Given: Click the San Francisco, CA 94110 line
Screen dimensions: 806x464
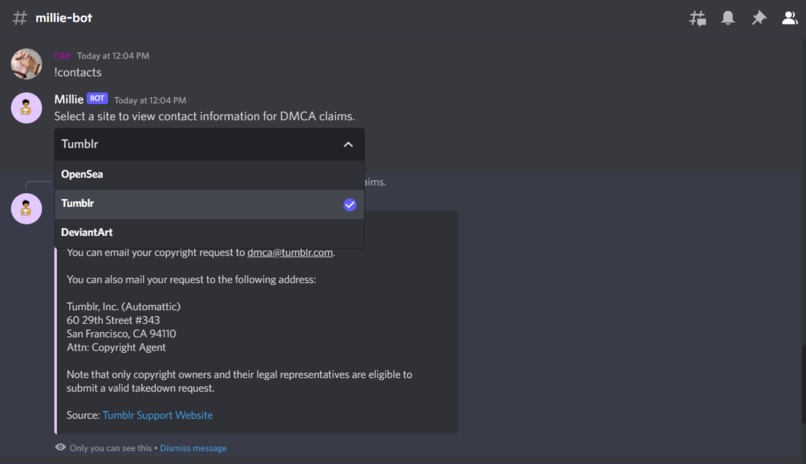Looking at the screenshot, I should tap(121, 334).
